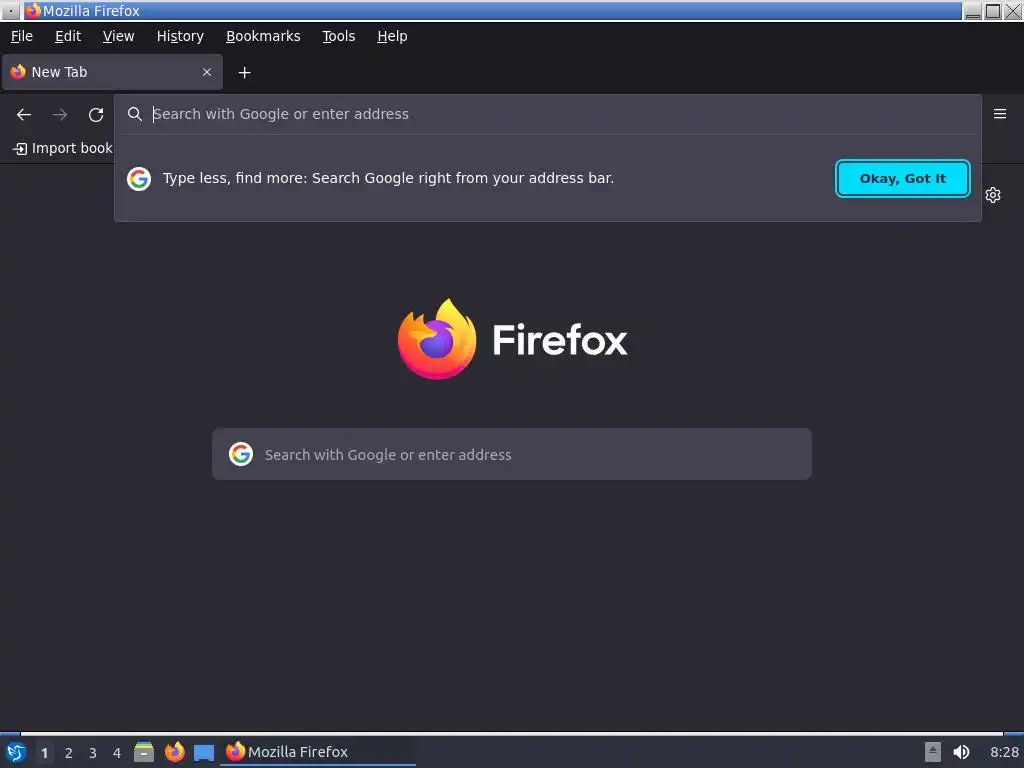
Task: Click the Firefox logo on the page
Action: pyautogui.click(x=437, y=339)
